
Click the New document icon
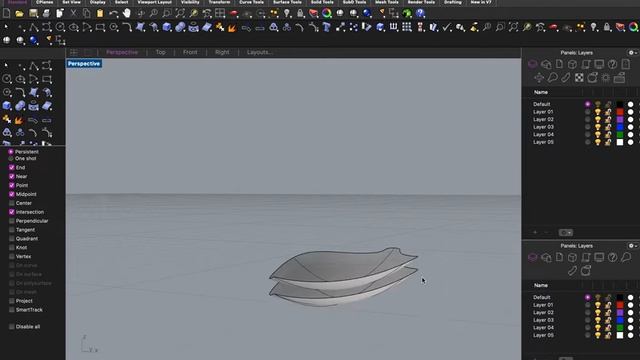(7, 13)
